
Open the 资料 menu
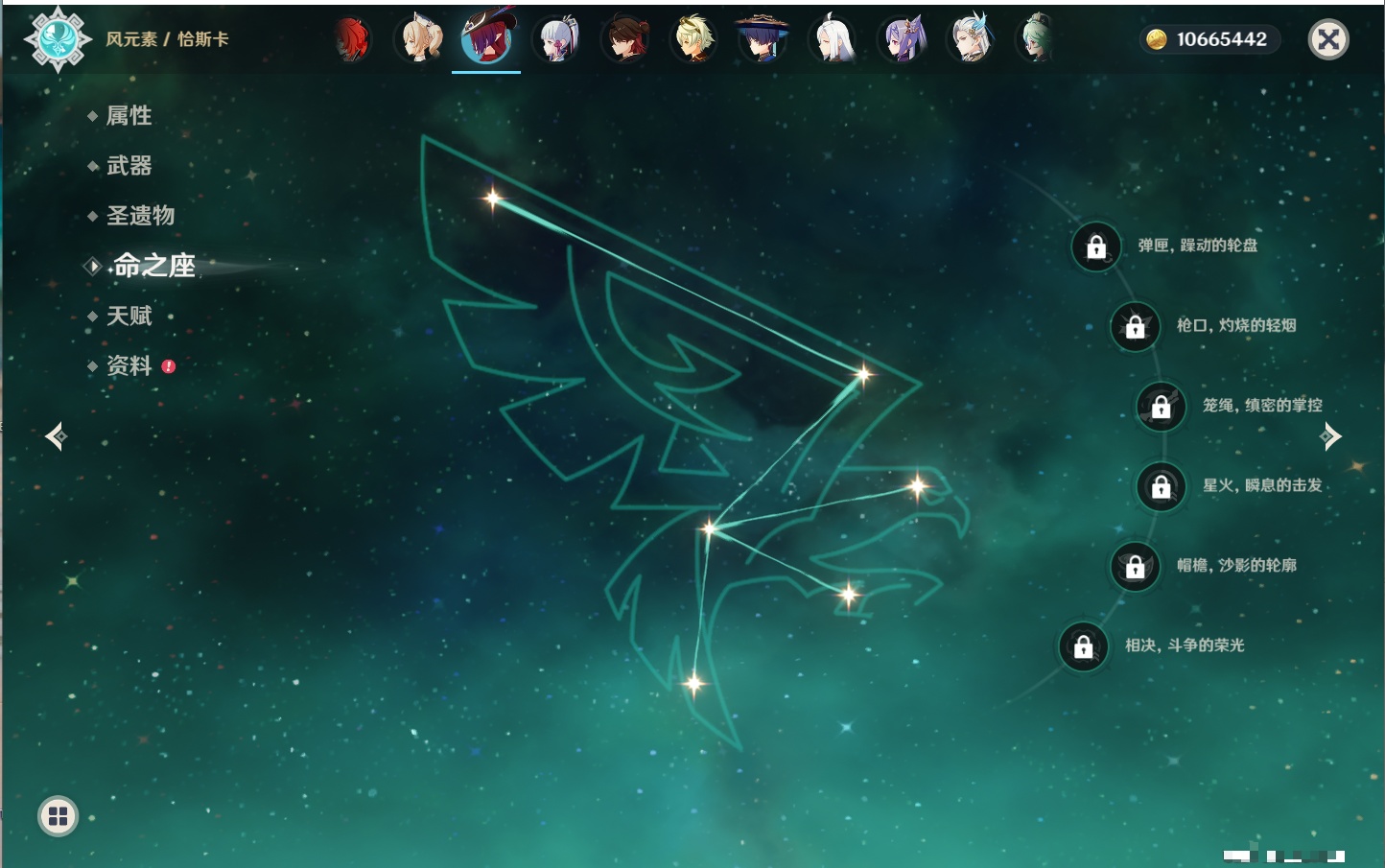click(x=129, y=365)
